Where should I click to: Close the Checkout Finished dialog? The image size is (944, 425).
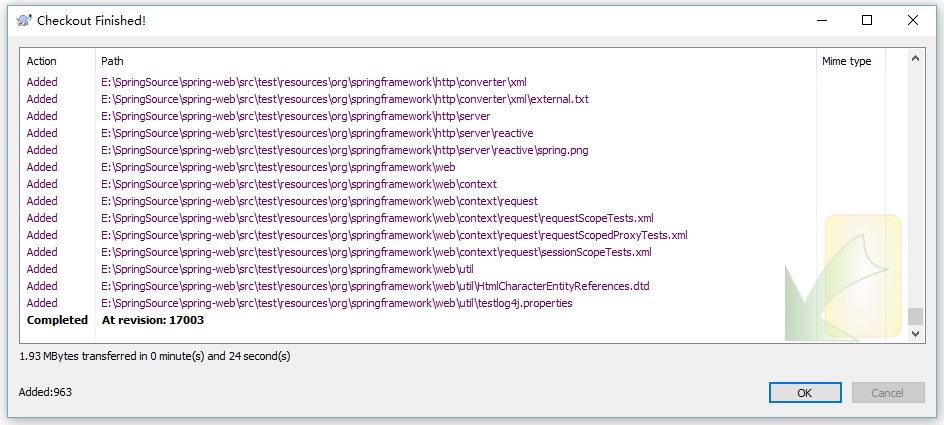(x=913, y=20)
